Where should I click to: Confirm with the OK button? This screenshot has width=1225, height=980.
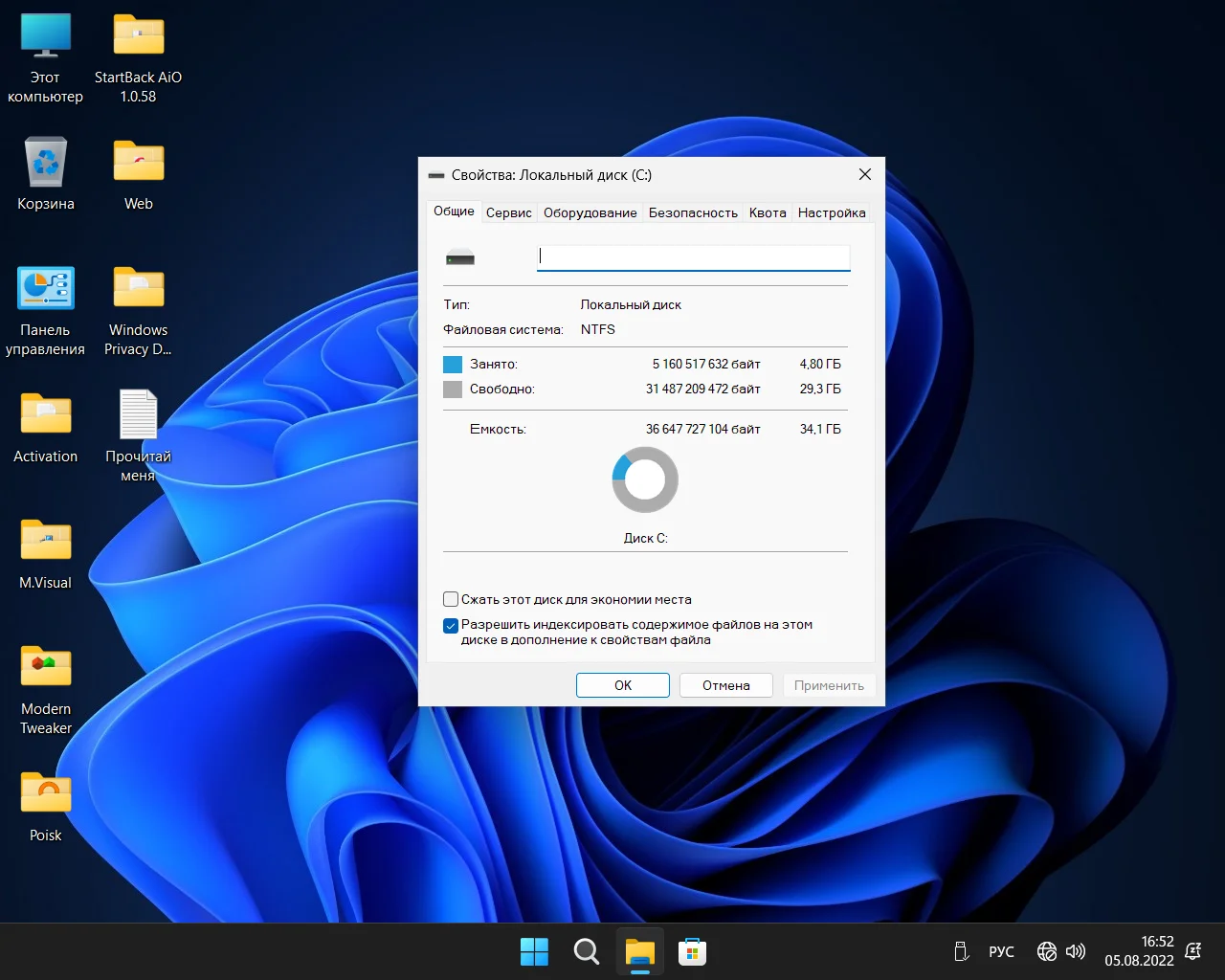pos(623,685)
